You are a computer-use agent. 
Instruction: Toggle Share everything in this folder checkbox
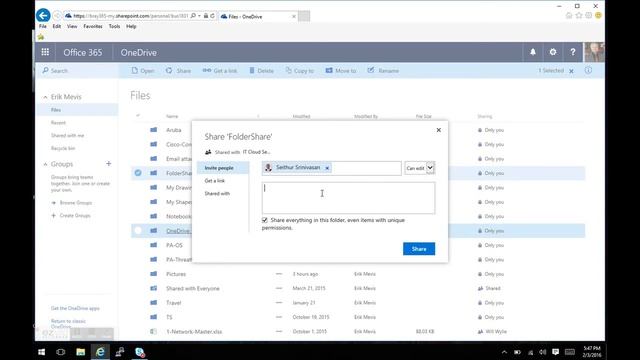point(265,220)
